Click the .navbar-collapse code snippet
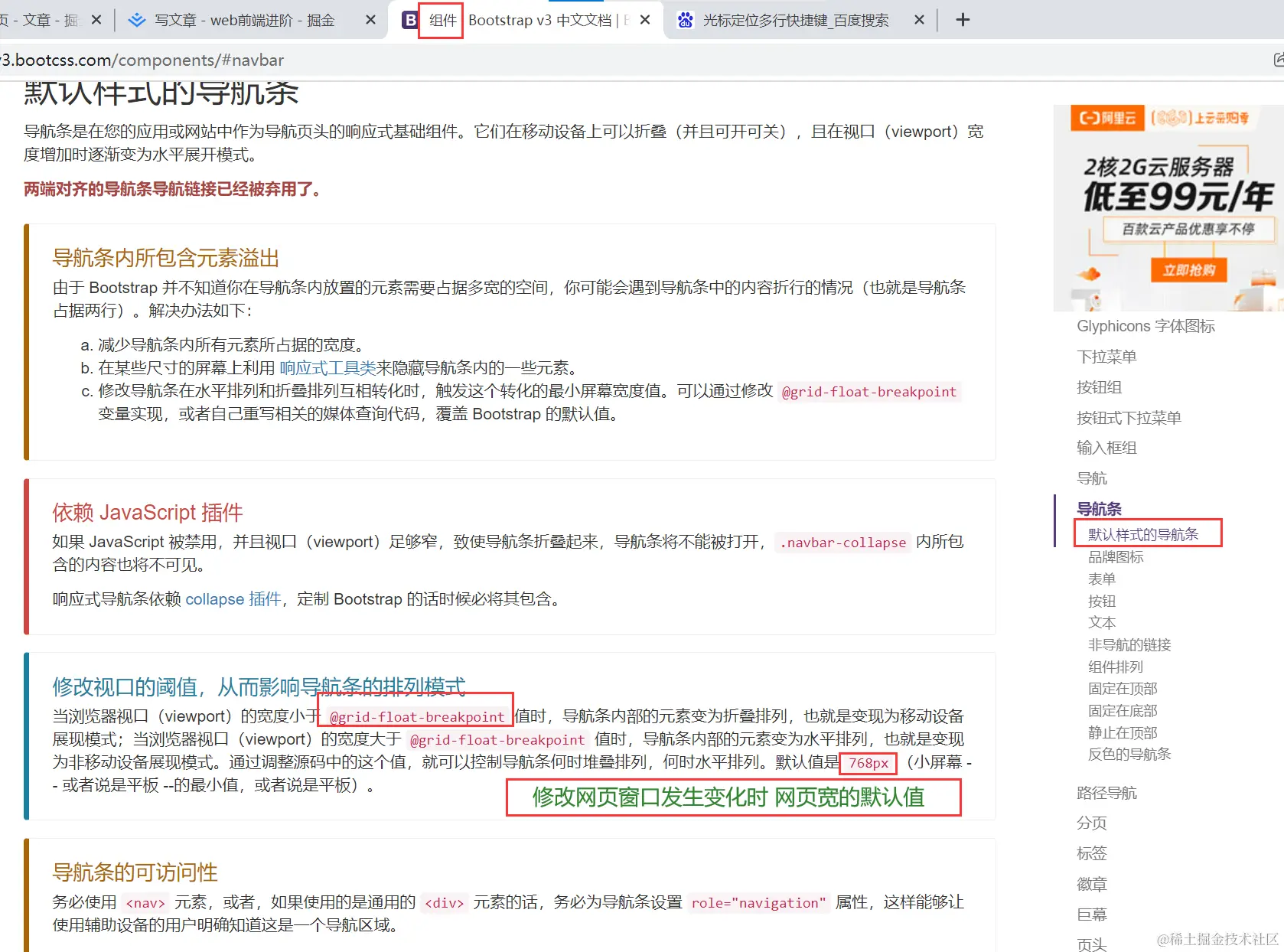Viewport: 1284px width, 952px height. 842,543
